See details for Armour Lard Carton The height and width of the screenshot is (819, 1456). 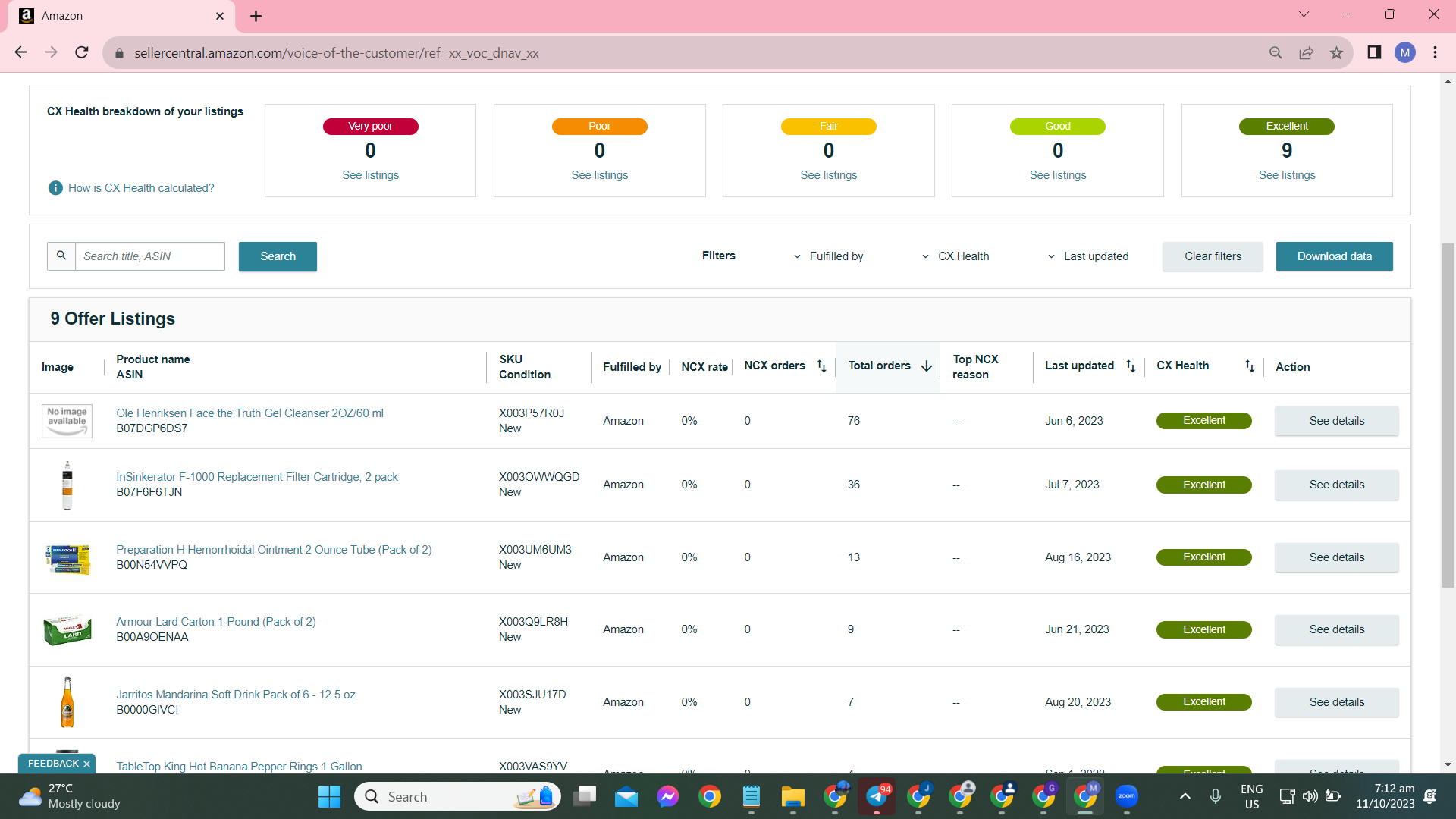point(1336,629)
